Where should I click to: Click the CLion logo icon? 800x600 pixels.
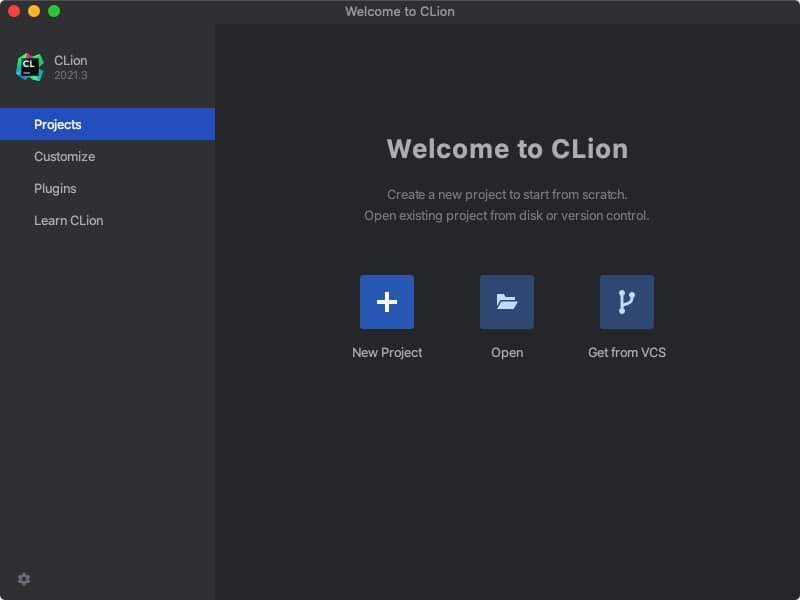tap(30, 67)
